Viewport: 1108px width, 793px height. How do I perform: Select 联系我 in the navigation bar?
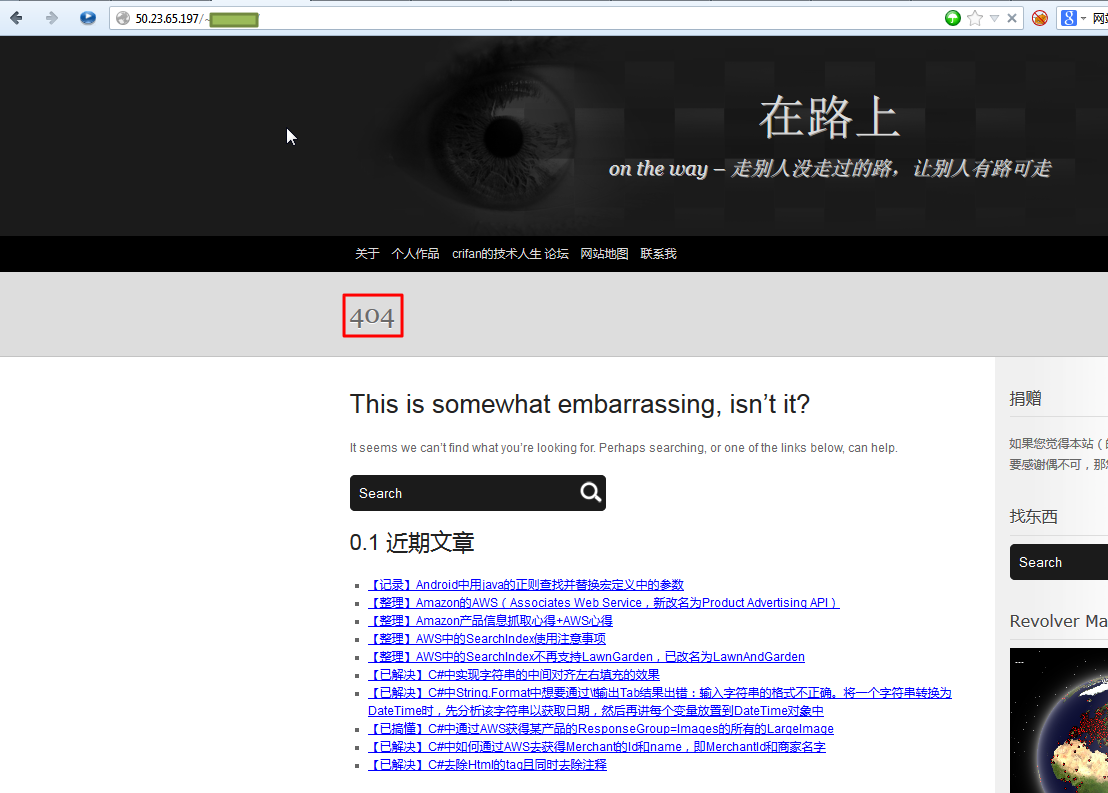pyautogui.click(x=659, y=254)
